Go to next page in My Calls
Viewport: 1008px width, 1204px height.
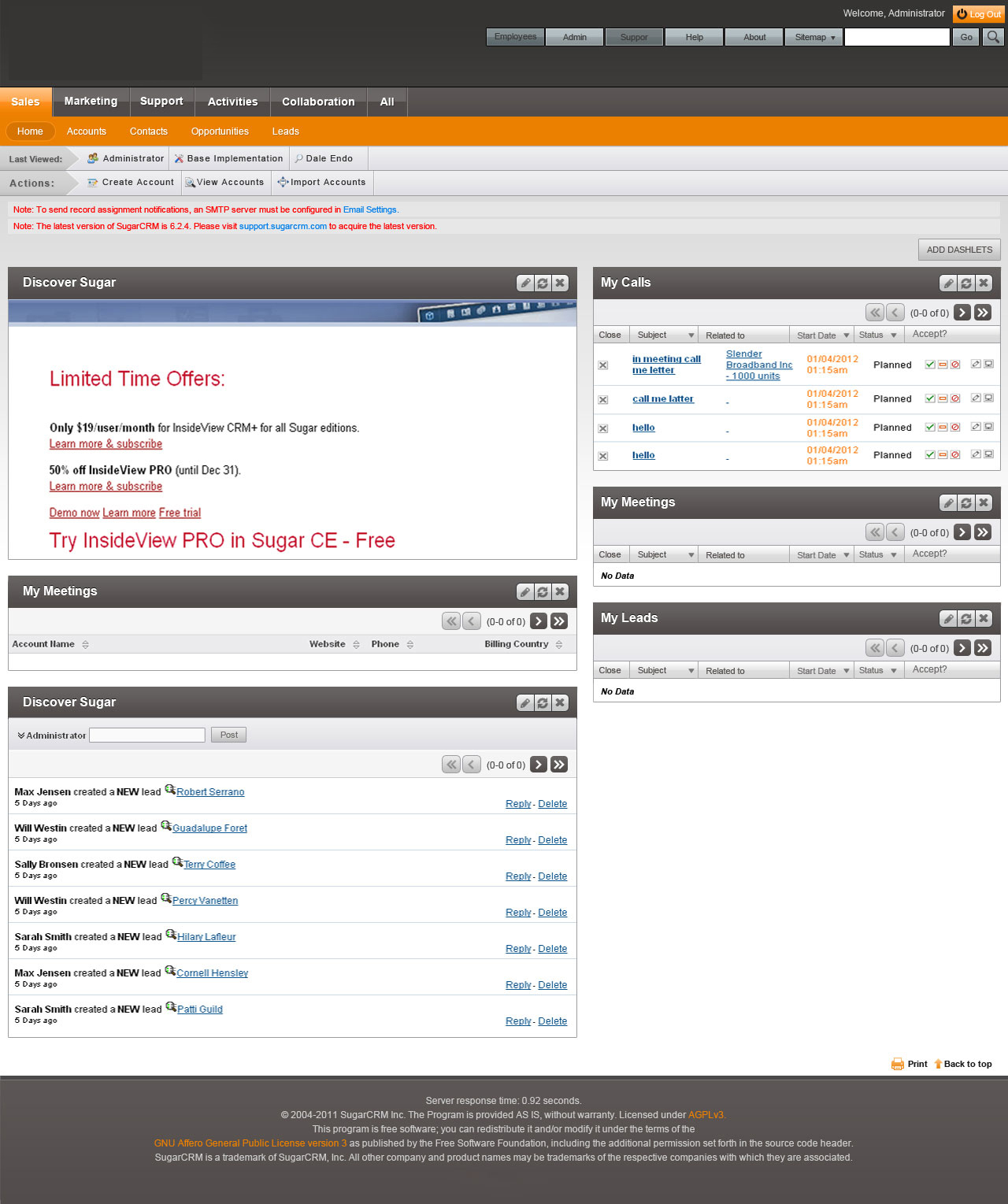point(962,313)
